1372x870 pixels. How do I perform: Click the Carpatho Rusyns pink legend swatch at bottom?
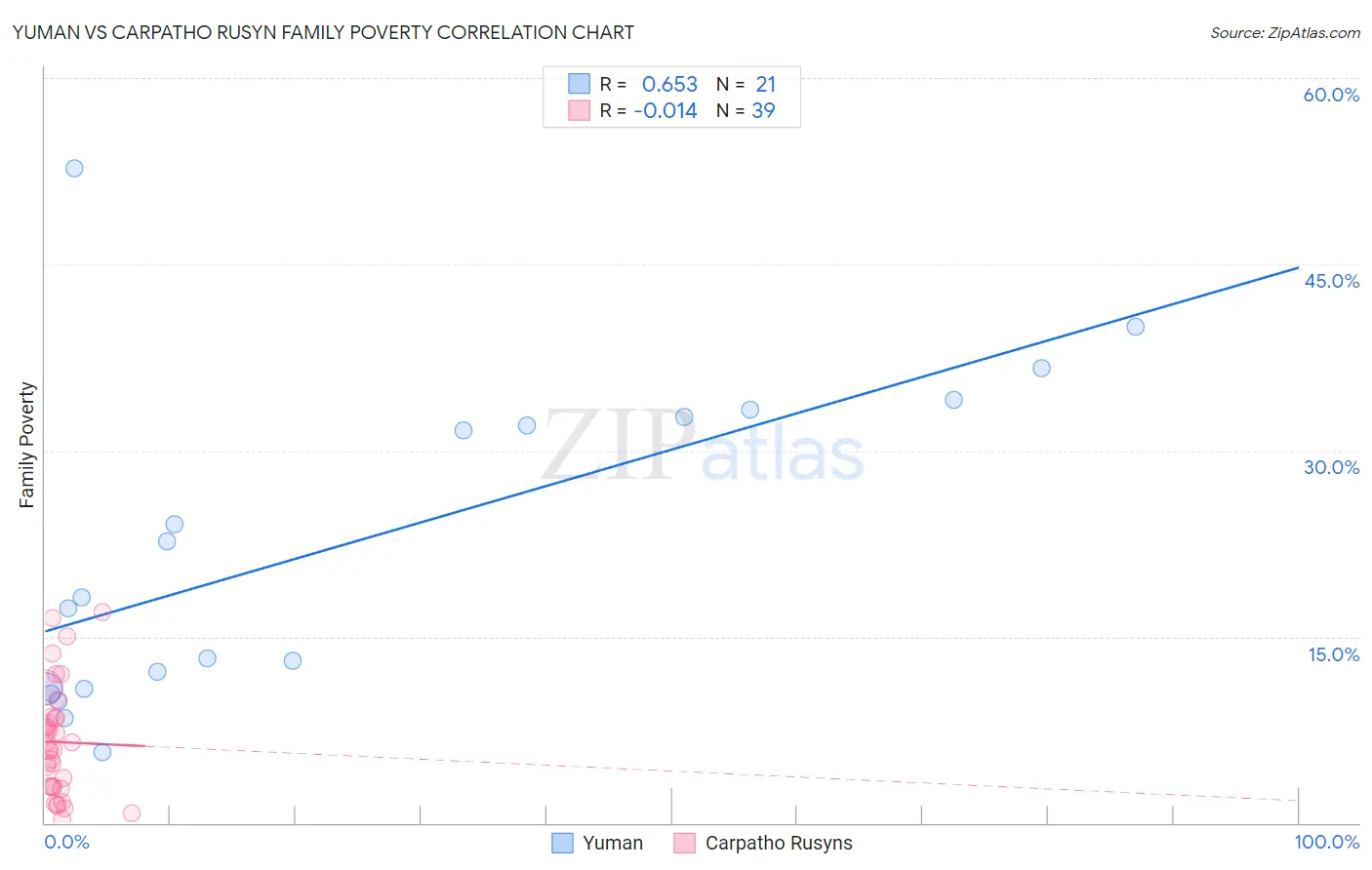point(684,843)
